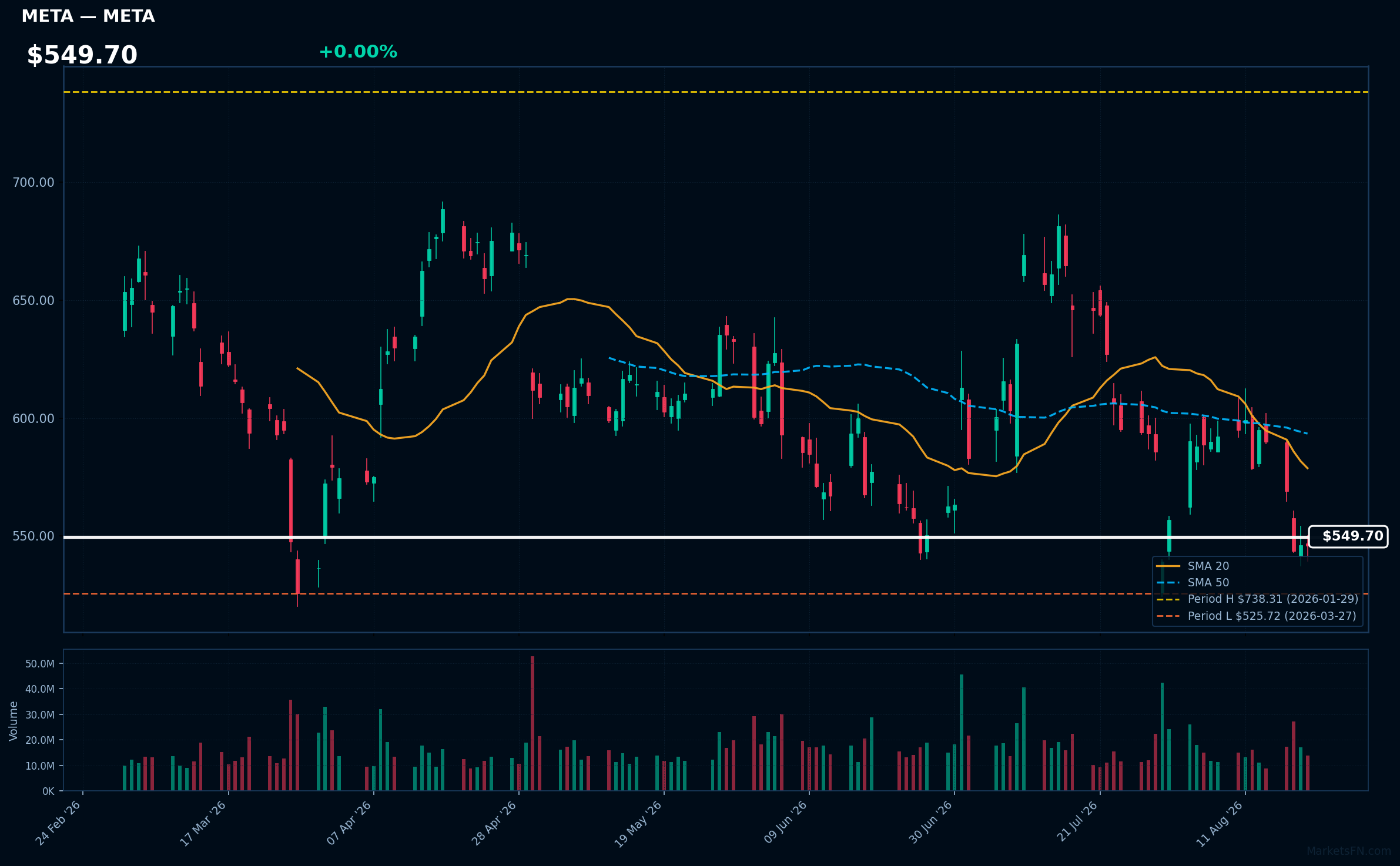Click the "09 Jun '26" date label
Viewport: 1400px width, 866px height.
click(785, 823)
